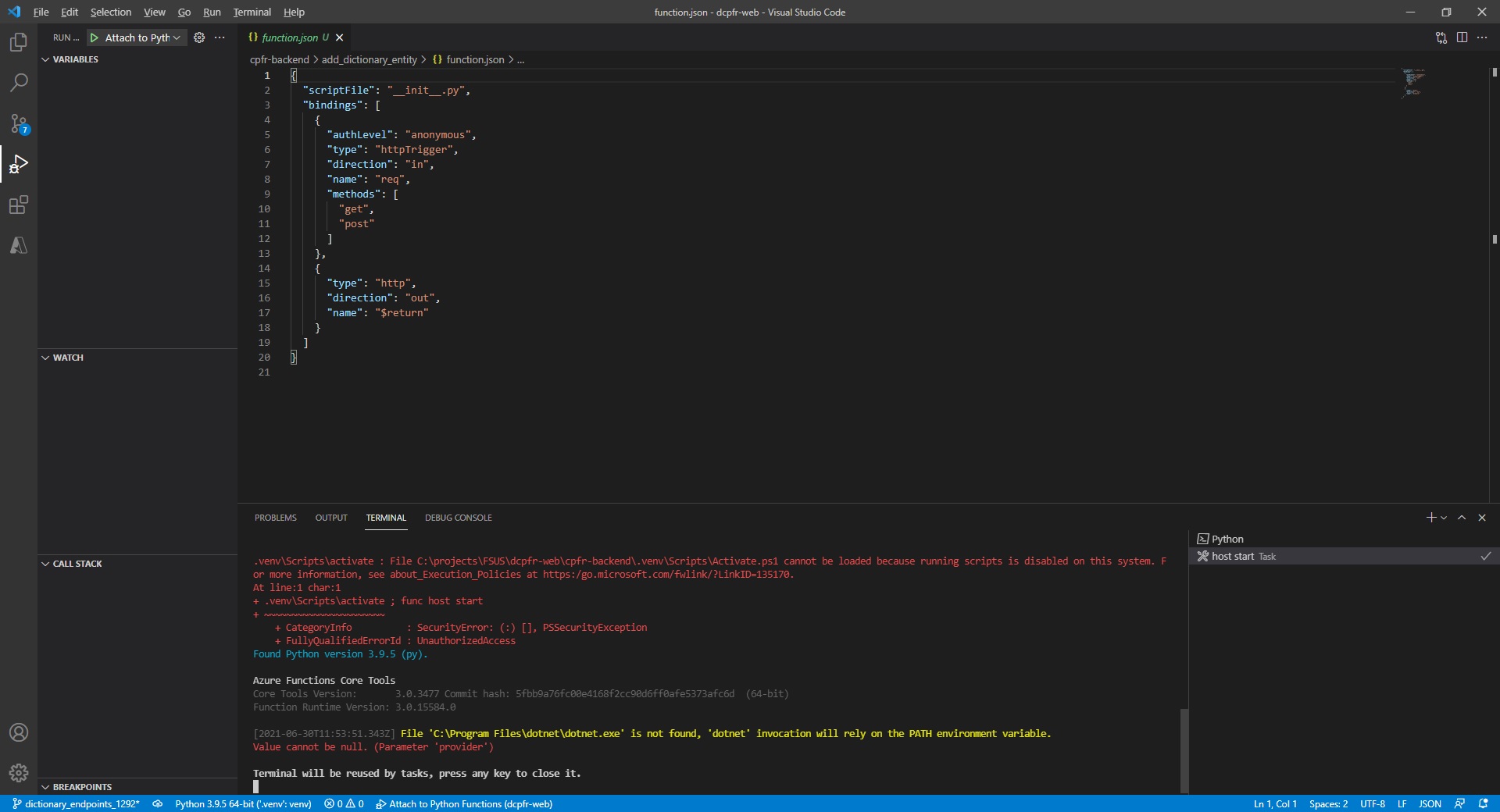The width and height of the screenshot is (1500, 812).
Task: Click Ln 1, Col 1 cursor position
Action: coord(1275,803)
